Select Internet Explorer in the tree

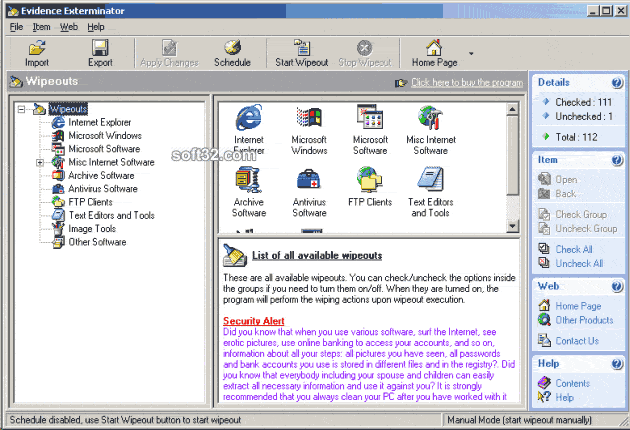[x=99, y=122]
